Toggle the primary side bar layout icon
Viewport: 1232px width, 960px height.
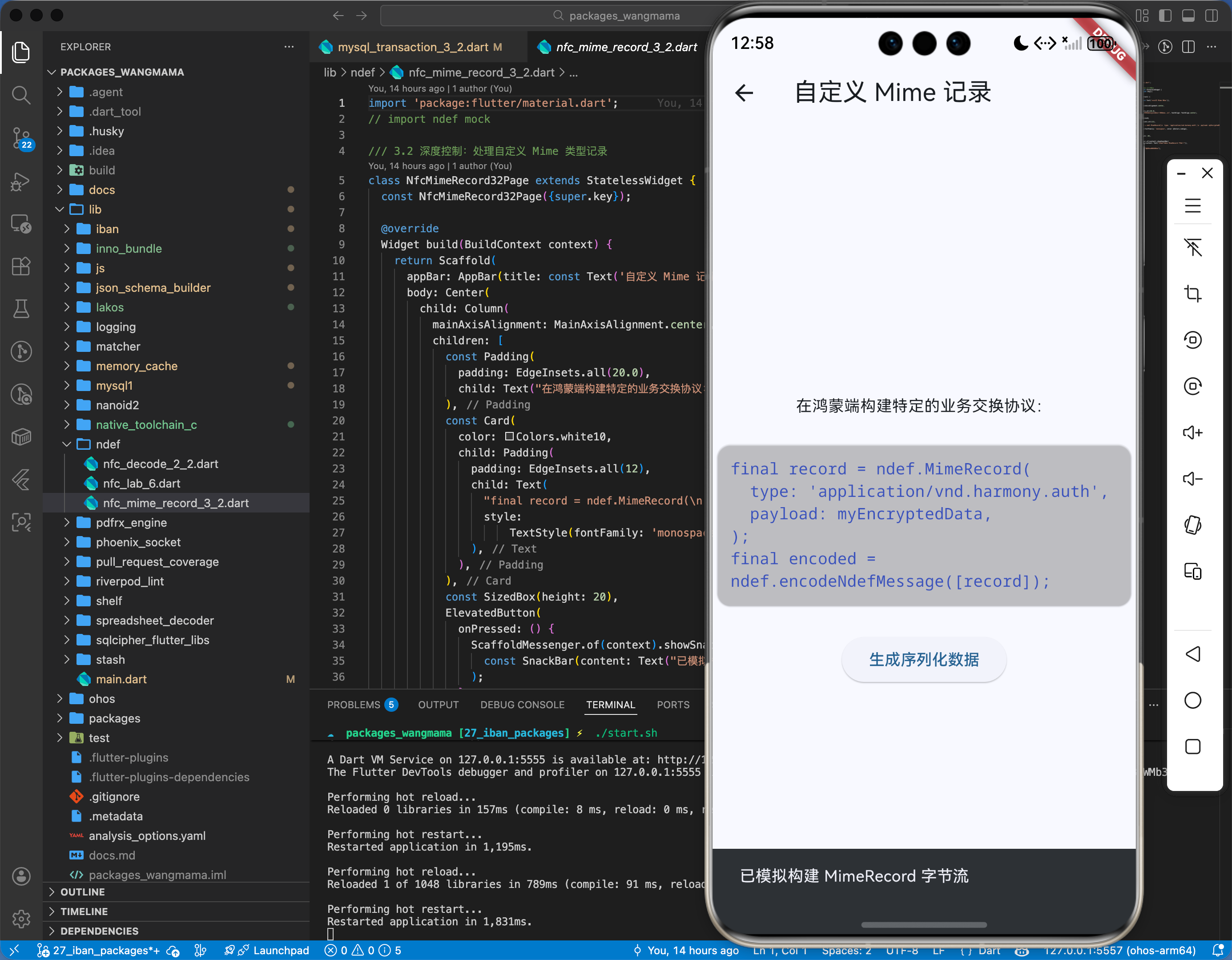point(1165,16)
